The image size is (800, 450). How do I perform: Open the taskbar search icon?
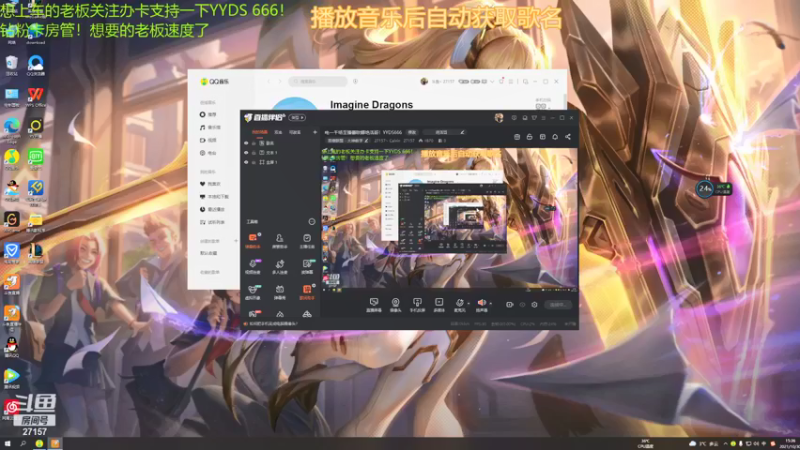tap(23, 444)
